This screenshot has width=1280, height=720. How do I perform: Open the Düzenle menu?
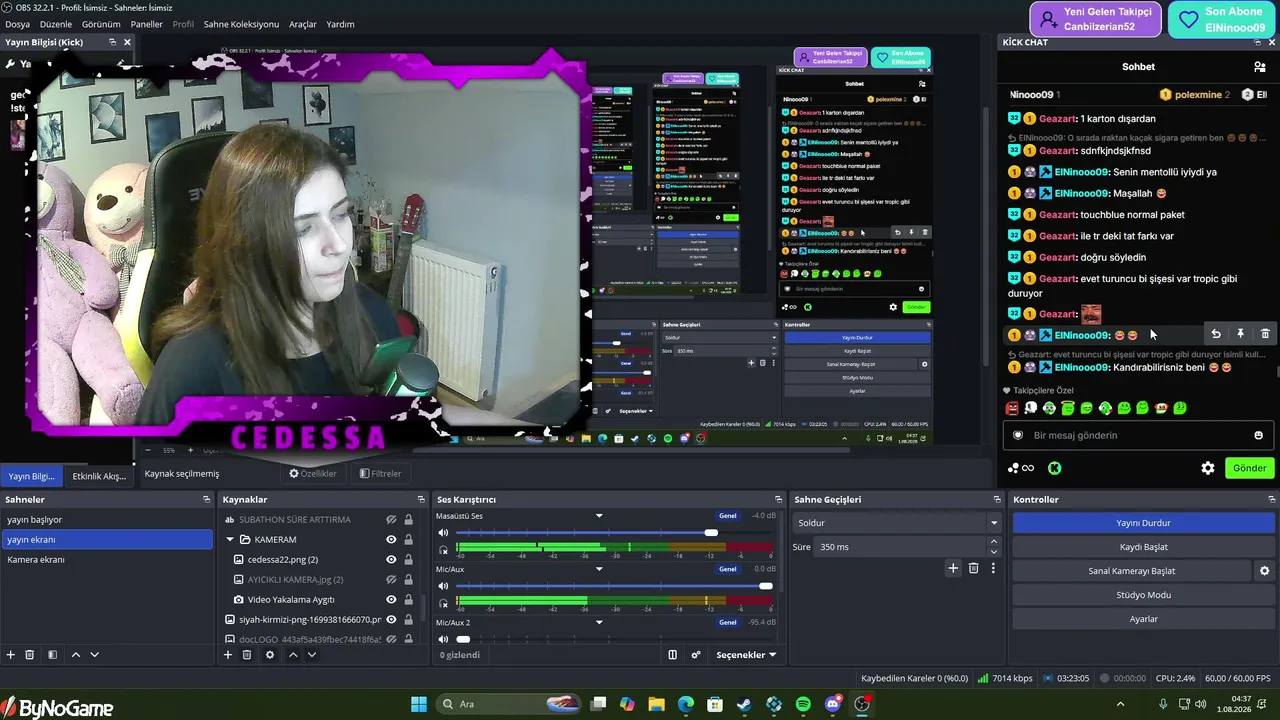point(56,24)
